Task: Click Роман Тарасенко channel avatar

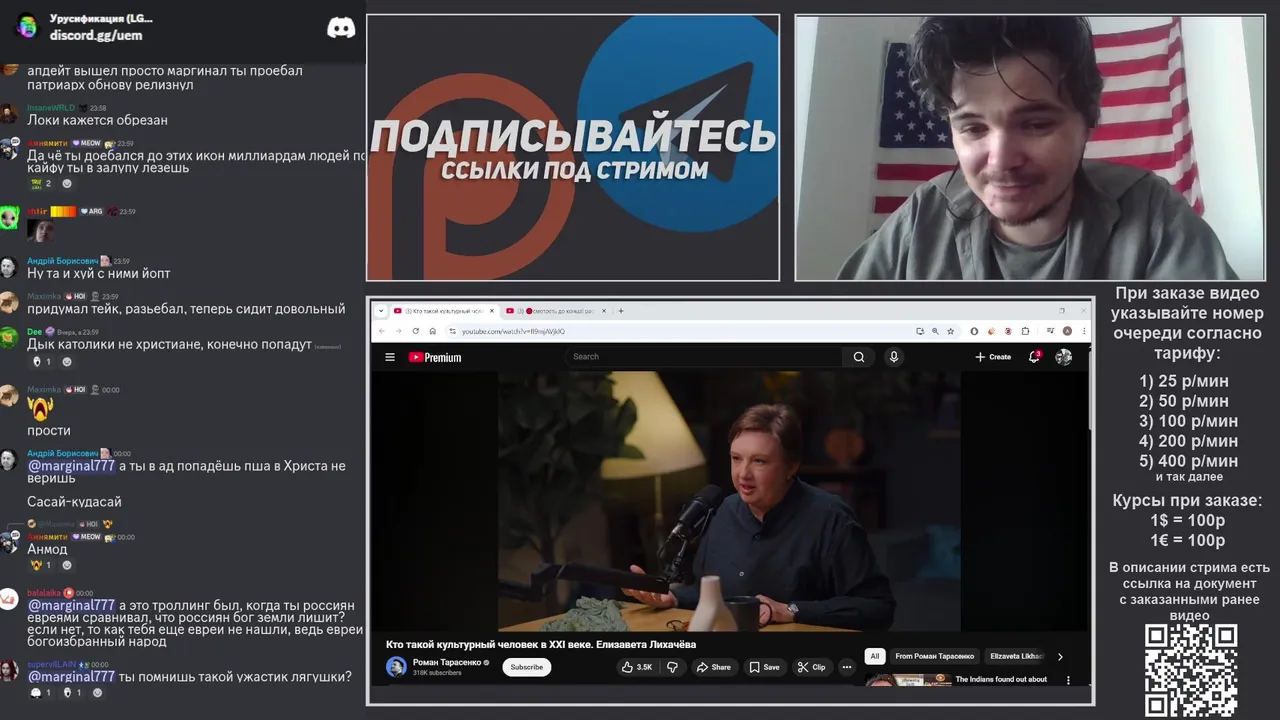Action: tap(396, 667)
